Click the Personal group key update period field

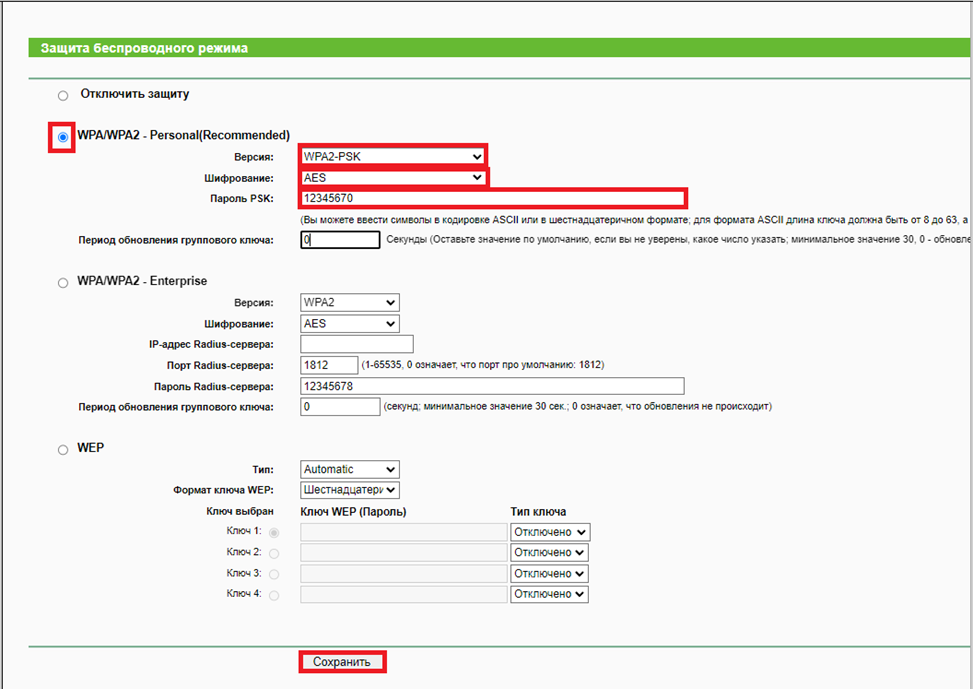[340, 240]
